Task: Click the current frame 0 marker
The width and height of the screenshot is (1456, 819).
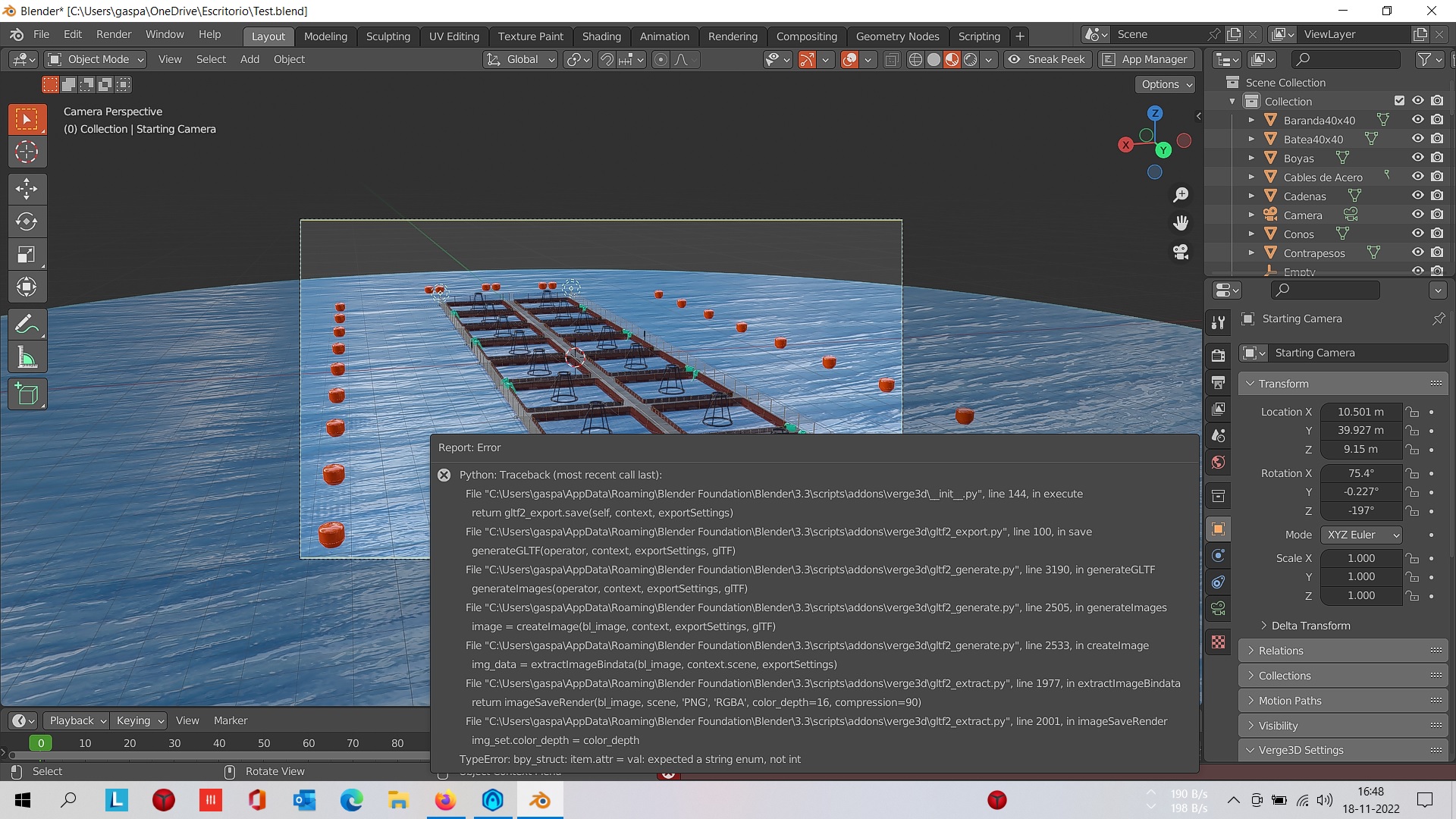Action: point(41,743)
